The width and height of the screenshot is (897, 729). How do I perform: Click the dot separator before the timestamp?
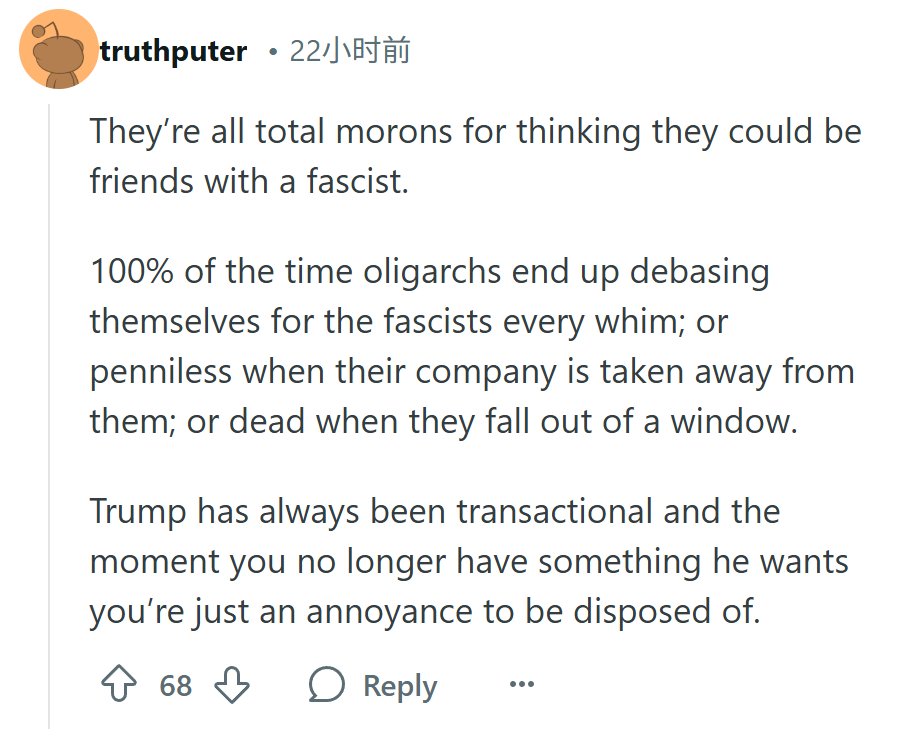(x=273, y=53)
